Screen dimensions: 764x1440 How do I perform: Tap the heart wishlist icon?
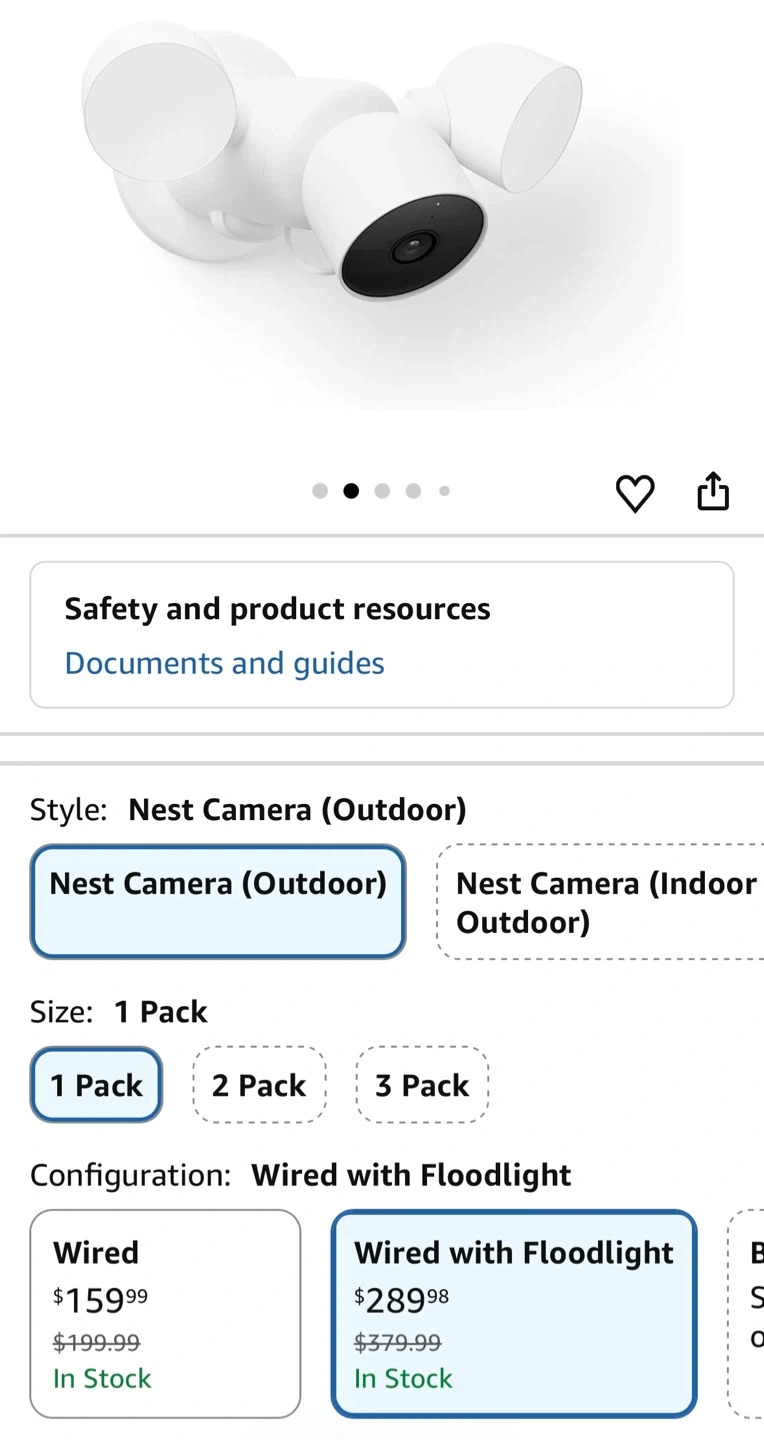[x=634, y=493]
